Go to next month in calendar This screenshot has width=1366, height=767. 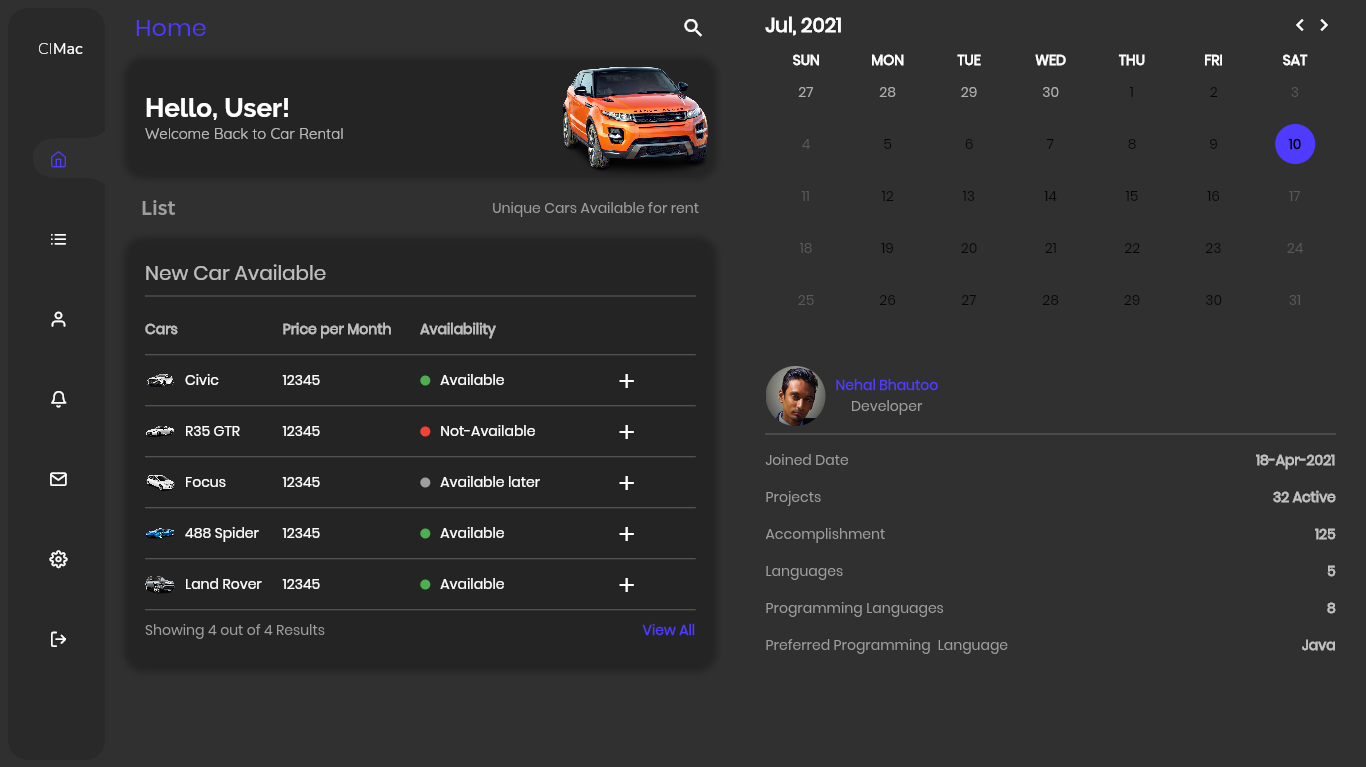click(1324, 25)
